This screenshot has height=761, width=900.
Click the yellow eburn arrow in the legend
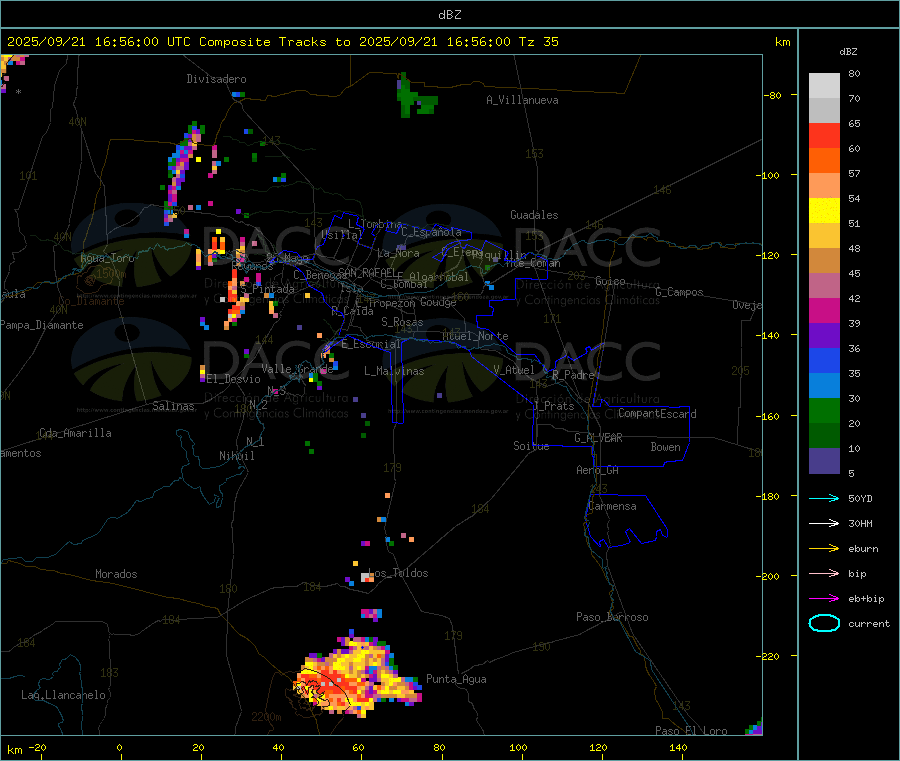pos(824,549)
